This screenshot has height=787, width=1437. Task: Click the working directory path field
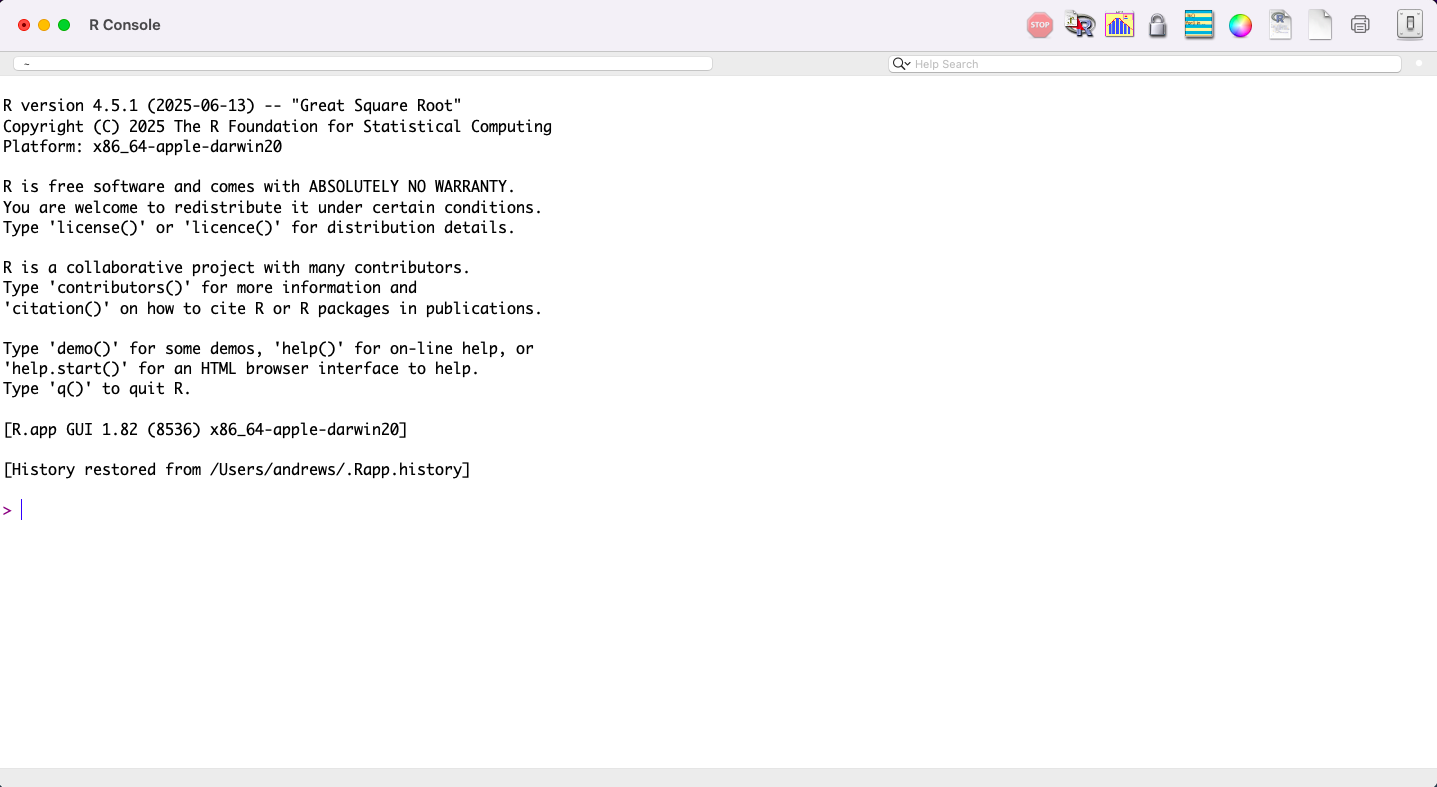[362, 64]
